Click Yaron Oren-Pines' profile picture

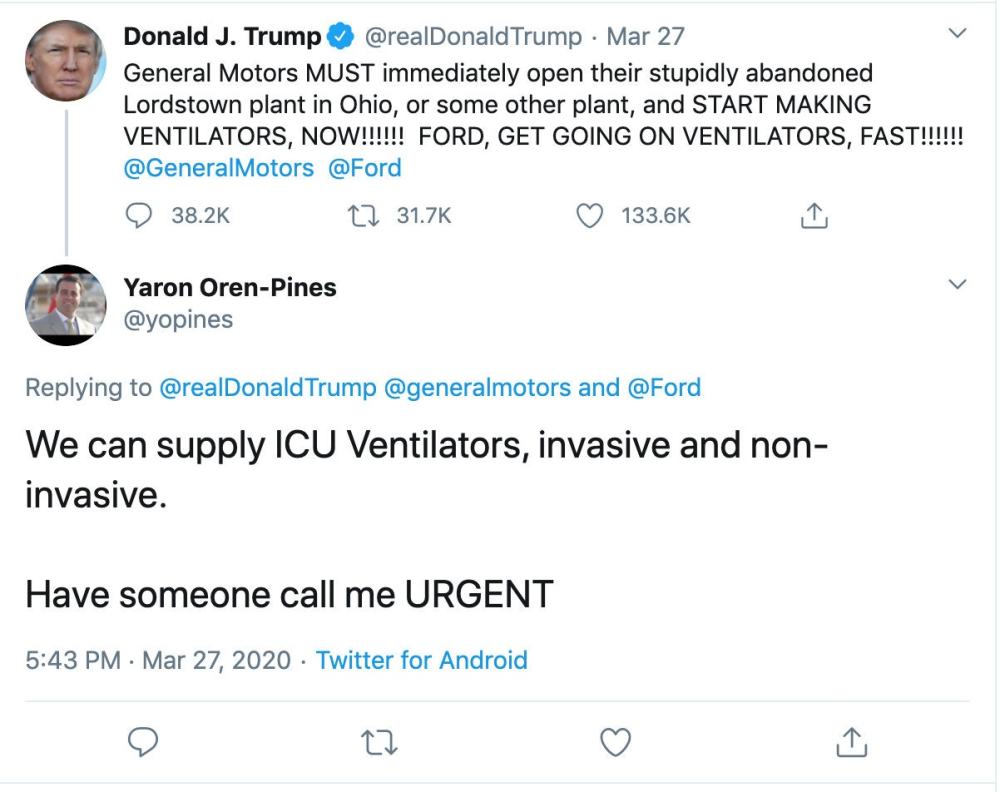(65, 305)
